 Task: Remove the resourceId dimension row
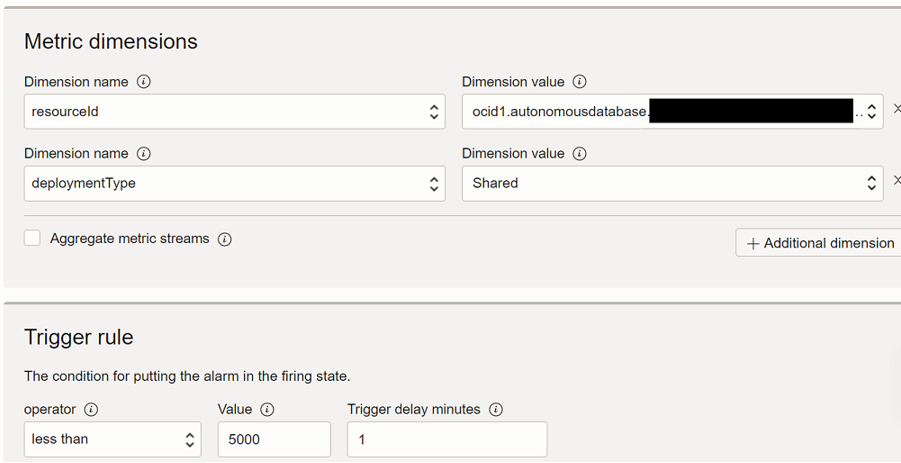[896, 109]
